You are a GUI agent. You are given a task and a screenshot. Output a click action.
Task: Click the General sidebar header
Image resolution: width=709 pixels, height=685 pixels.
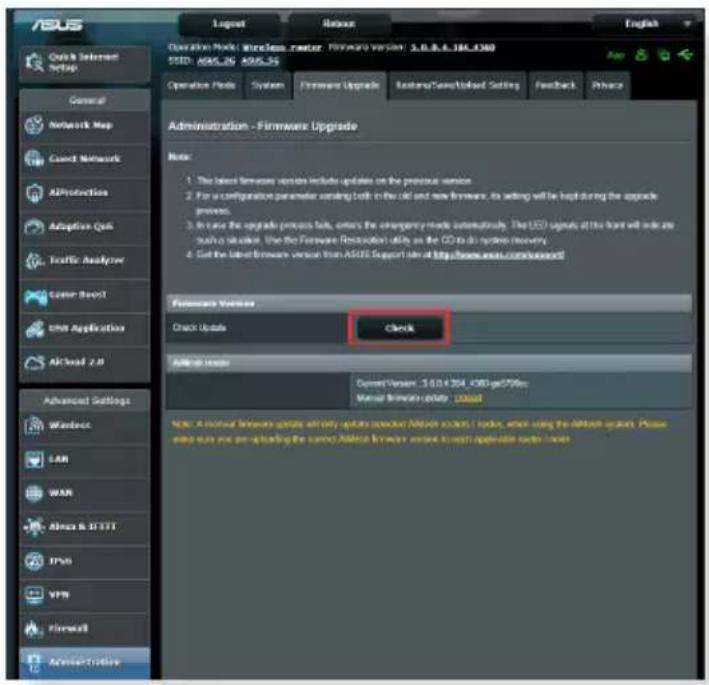[86, 100]
